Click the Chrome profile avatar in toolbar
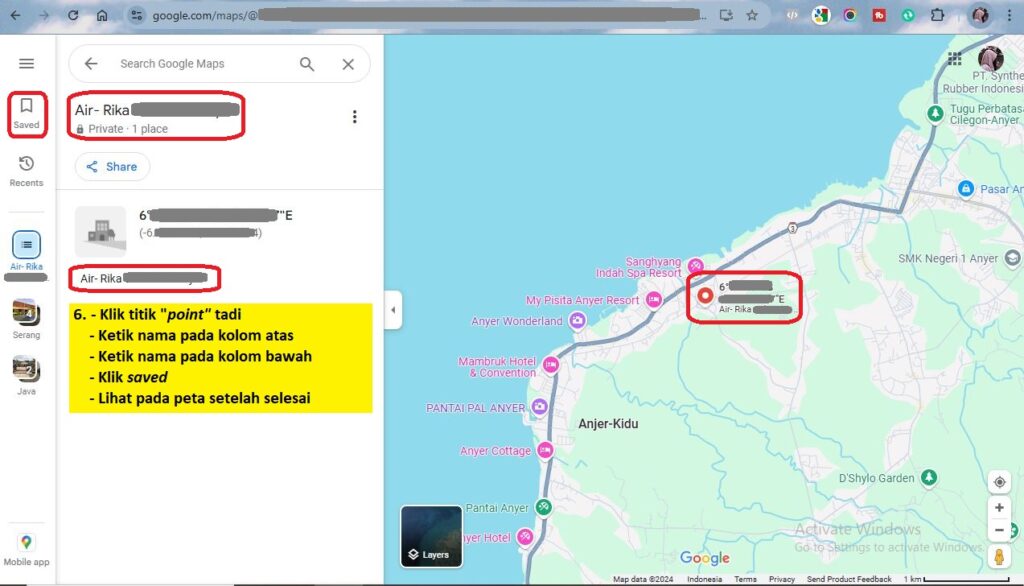This screenshot has height=586, width=1024. pyautogui.click(x=980, y=15)
